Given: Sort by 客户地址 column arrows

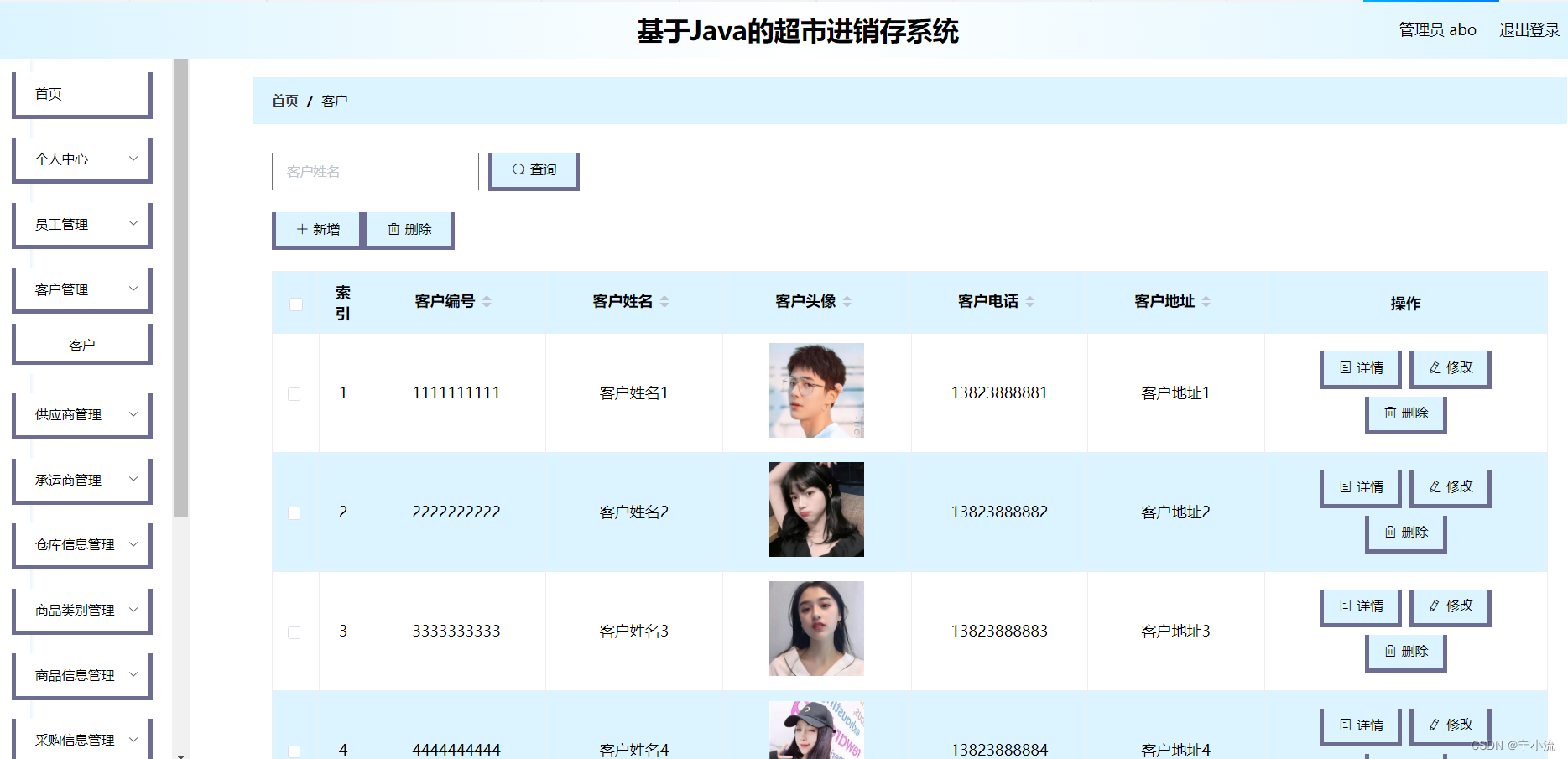Looking at the screenshot, I should tap(1206, 302).
